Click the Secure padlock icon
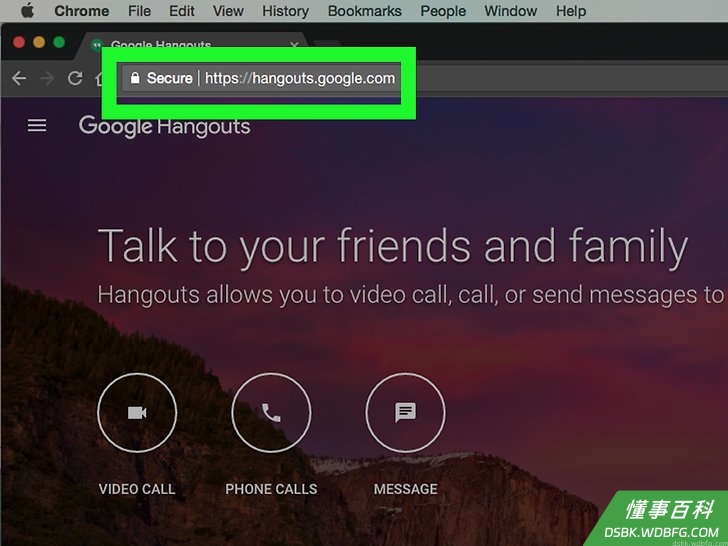 point(135,78)
